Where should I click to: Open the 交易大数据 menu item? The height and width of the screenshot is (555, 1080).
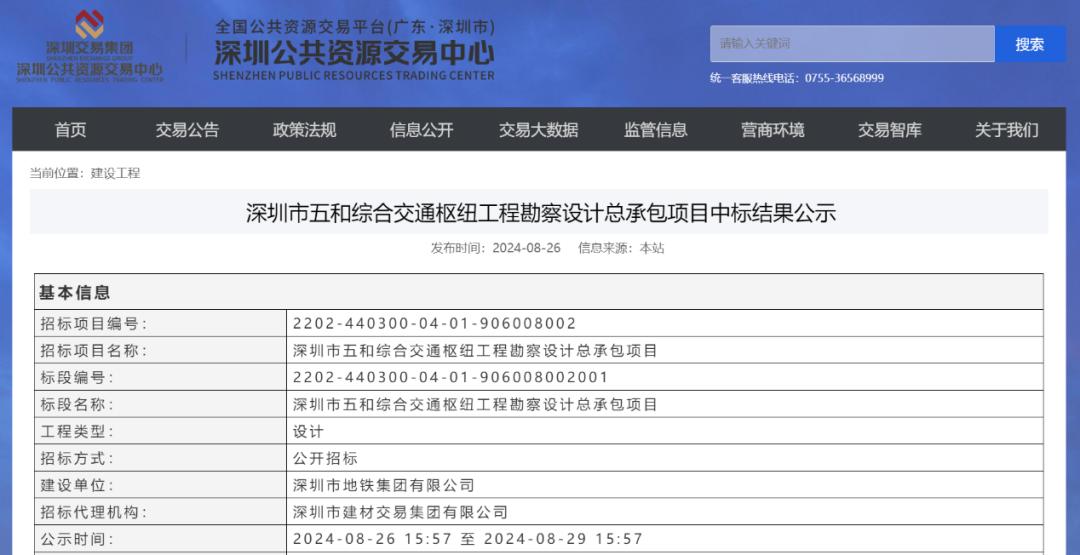(539, 129)
